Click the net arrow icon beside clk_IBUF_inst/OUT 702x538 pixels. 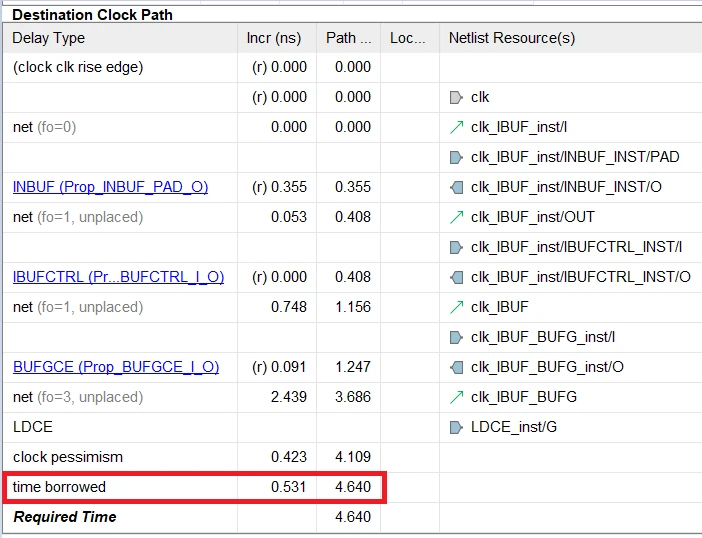click(456, 217)
